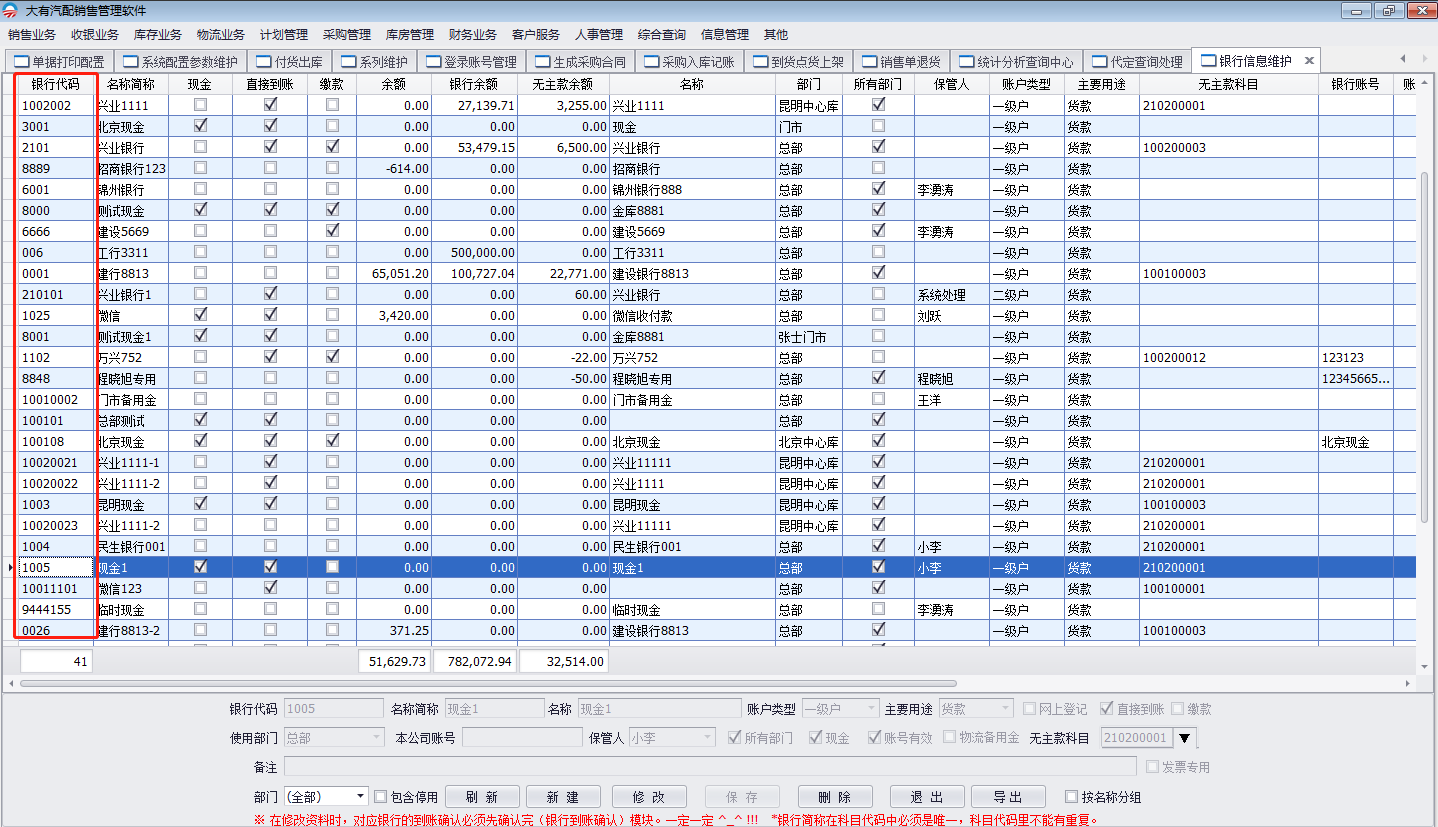This screenshot has height=827, width=1438.
Task: Open the 财务业务 menu
Action: tap(473, 34)
